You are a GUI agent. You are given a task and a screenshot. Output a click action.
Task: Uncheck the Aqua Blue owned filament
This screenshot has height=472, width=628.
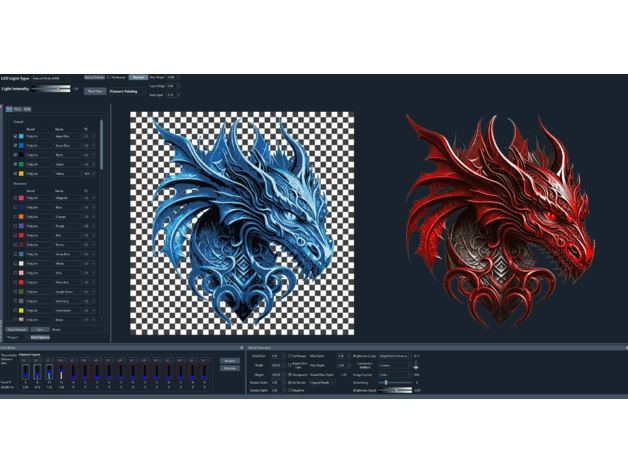coord(16,136)
